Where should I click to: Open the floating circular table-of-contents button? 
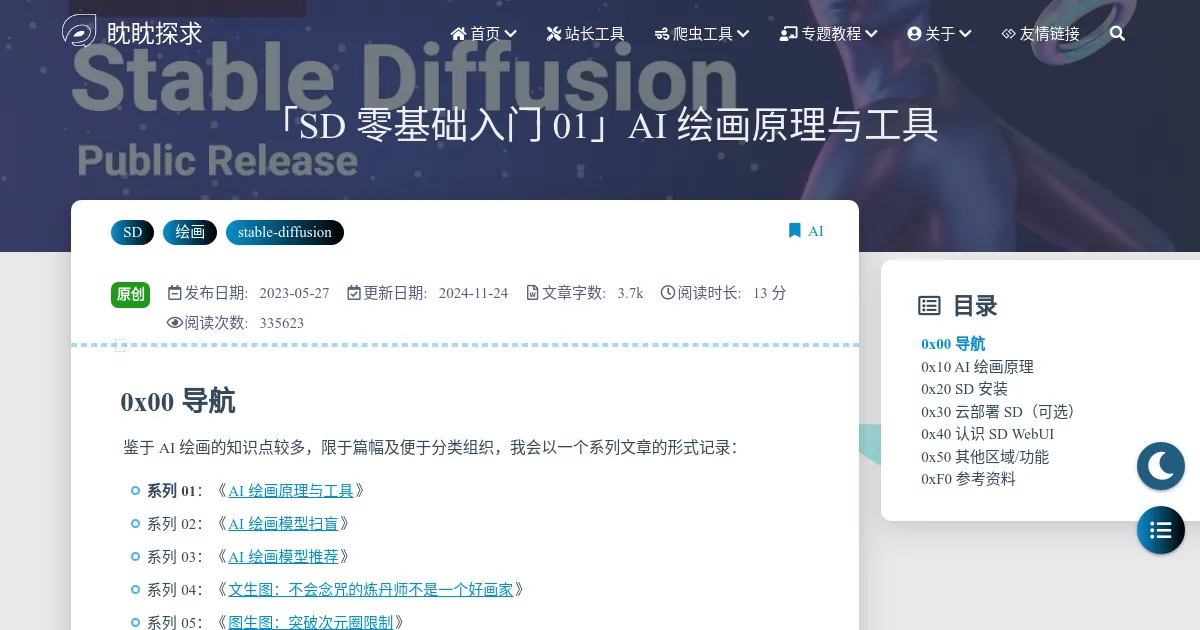pyautogui.click(x=1160, y=530)
